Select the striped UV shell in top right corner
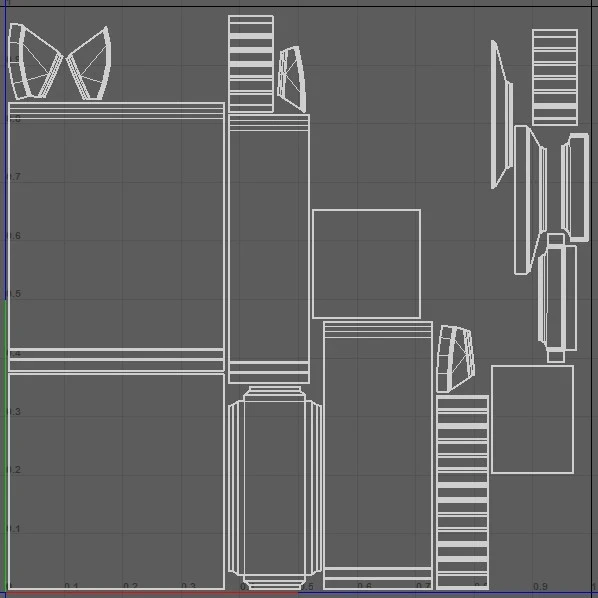 pos(555,77)
